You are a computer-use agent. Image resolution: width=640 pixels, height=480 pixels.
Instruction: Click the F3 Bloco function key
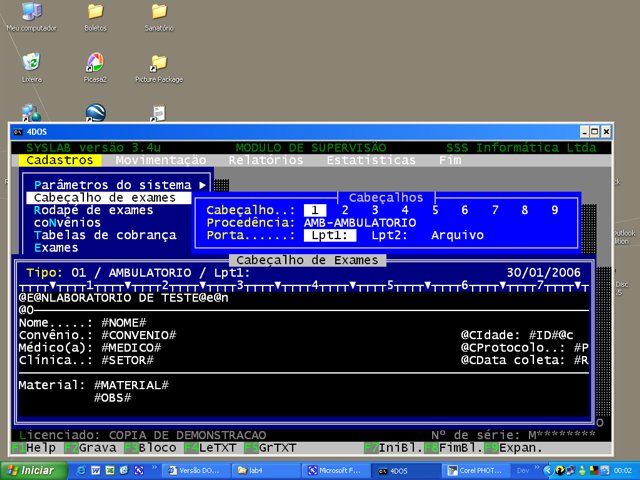150,448
